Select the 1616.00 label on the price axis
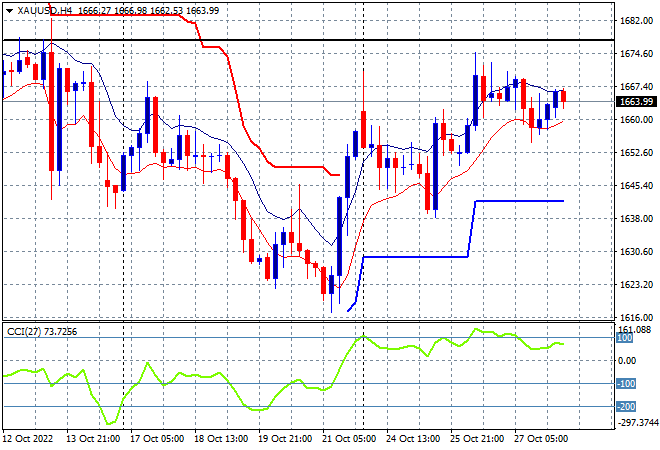 (636, 318)
